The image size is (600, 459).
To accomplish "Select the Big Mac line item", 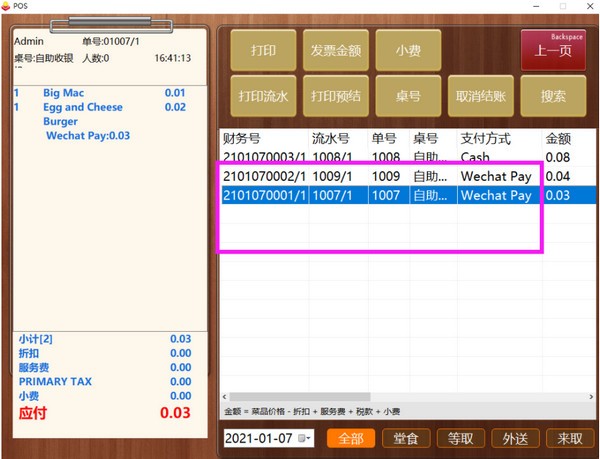I will [x=99, y=93].
